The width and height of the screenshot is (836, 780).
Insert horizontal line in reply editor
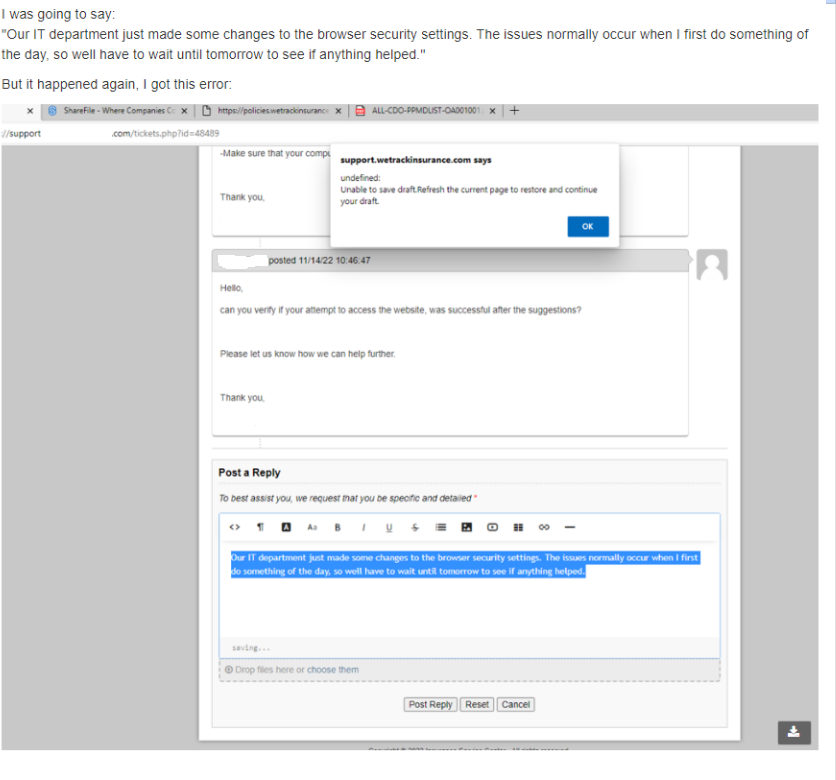570,527
